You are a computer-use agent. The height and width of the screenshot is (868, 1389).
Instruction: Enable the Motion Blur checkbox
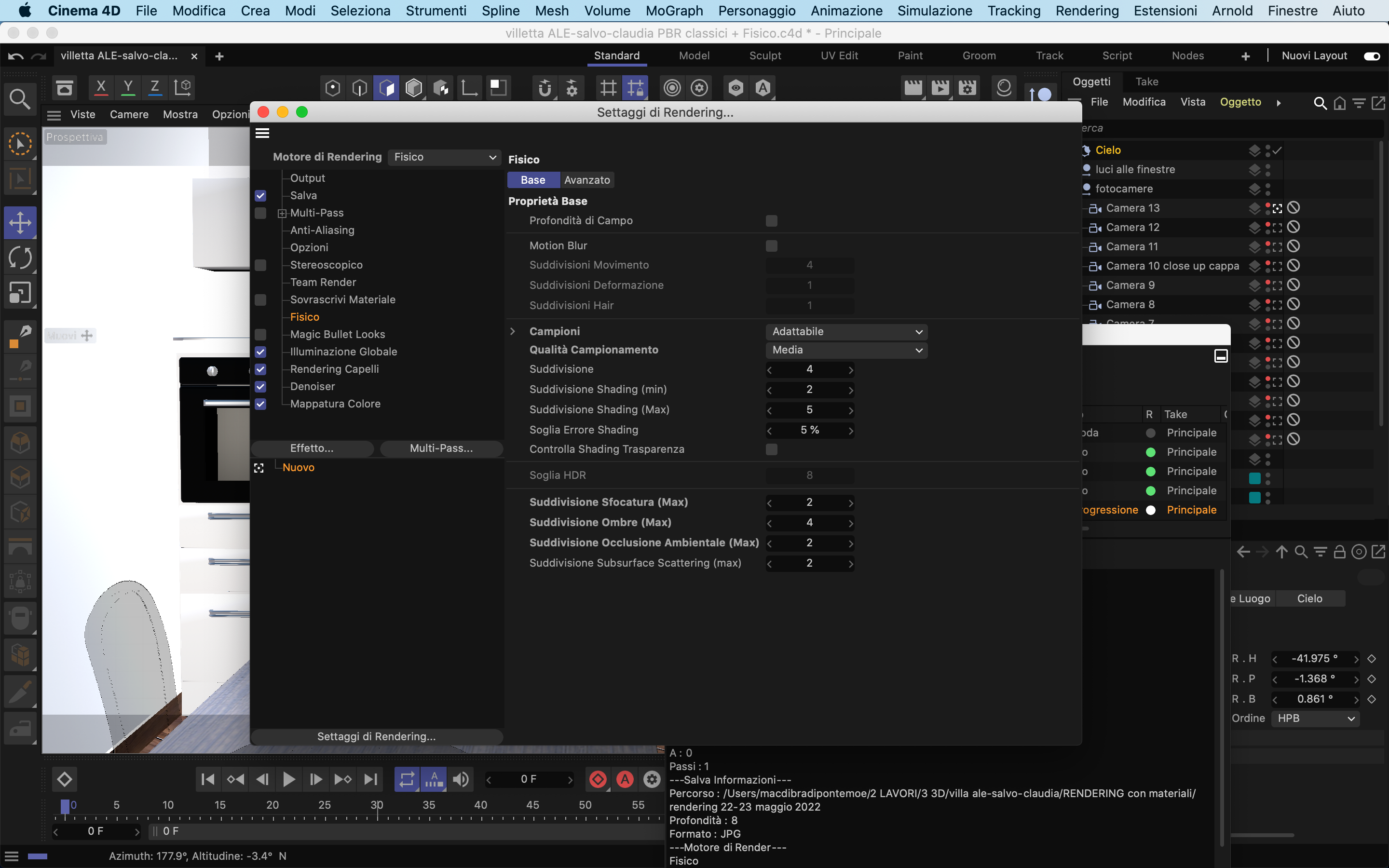(771, 246)
